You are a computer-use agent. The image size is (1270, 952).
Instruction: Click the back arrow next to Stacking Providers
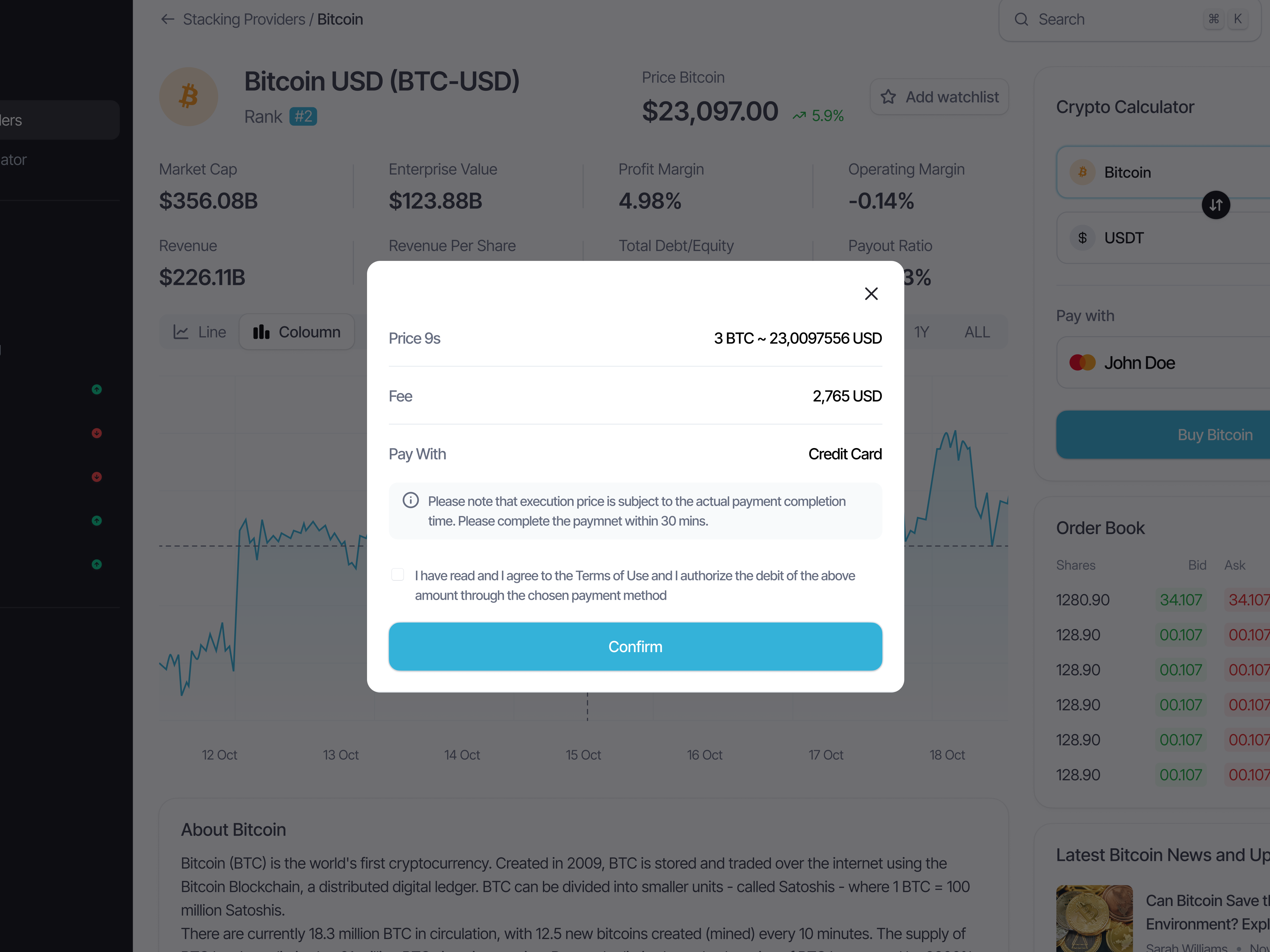168,19
